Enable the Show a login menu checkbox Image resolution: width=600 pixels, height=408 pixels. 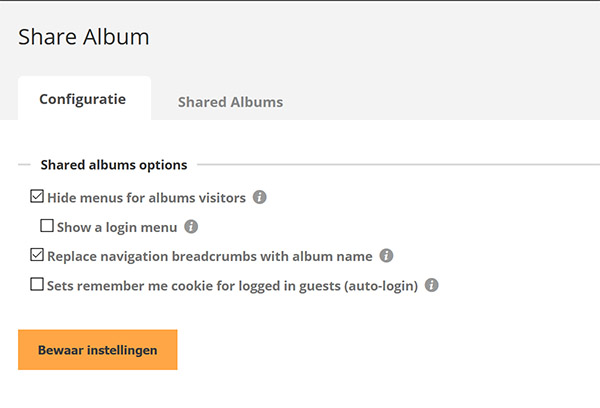point(47,226)
